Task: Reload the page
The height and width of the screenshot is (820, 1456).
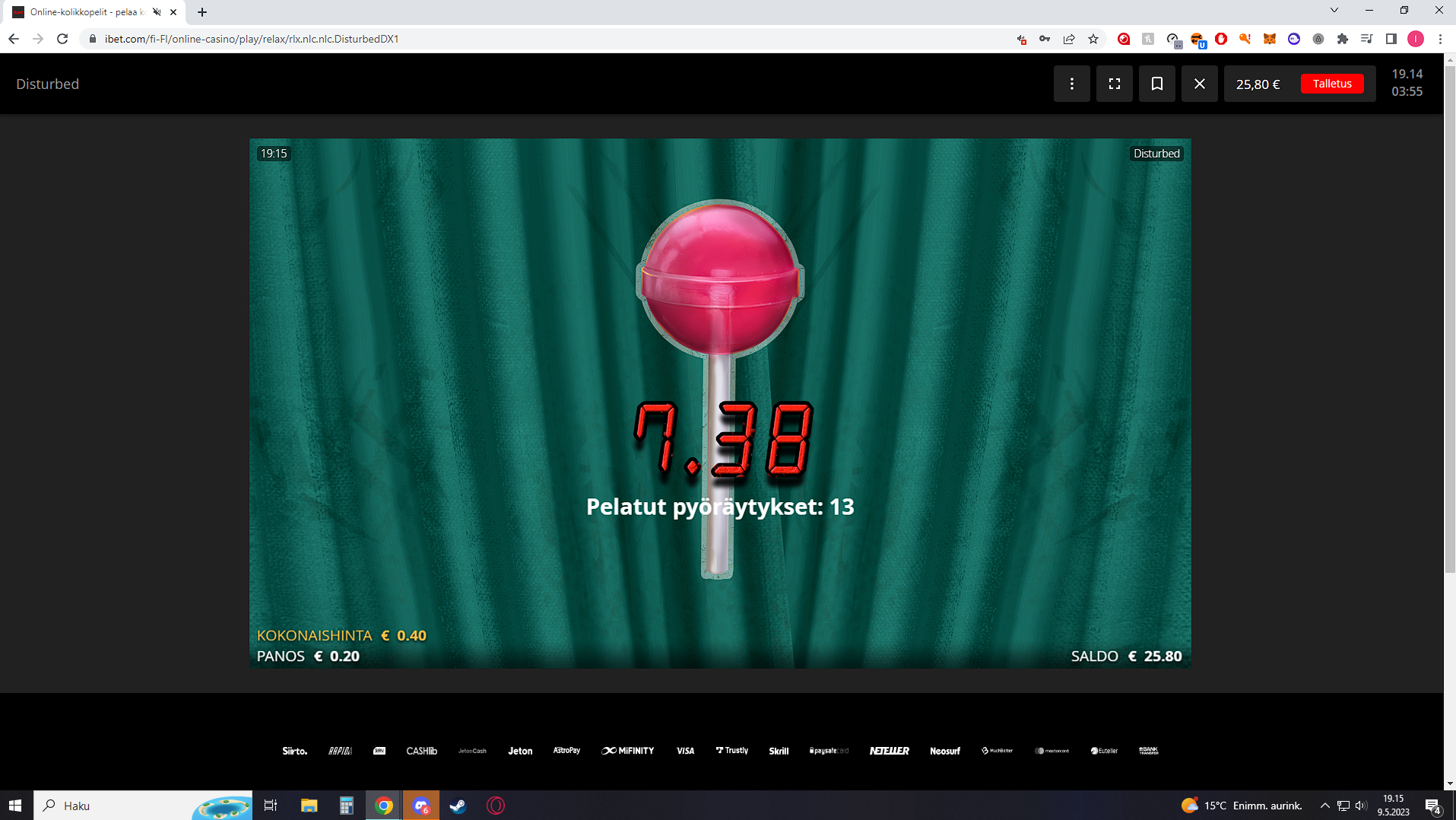Action: pos(62,39)
